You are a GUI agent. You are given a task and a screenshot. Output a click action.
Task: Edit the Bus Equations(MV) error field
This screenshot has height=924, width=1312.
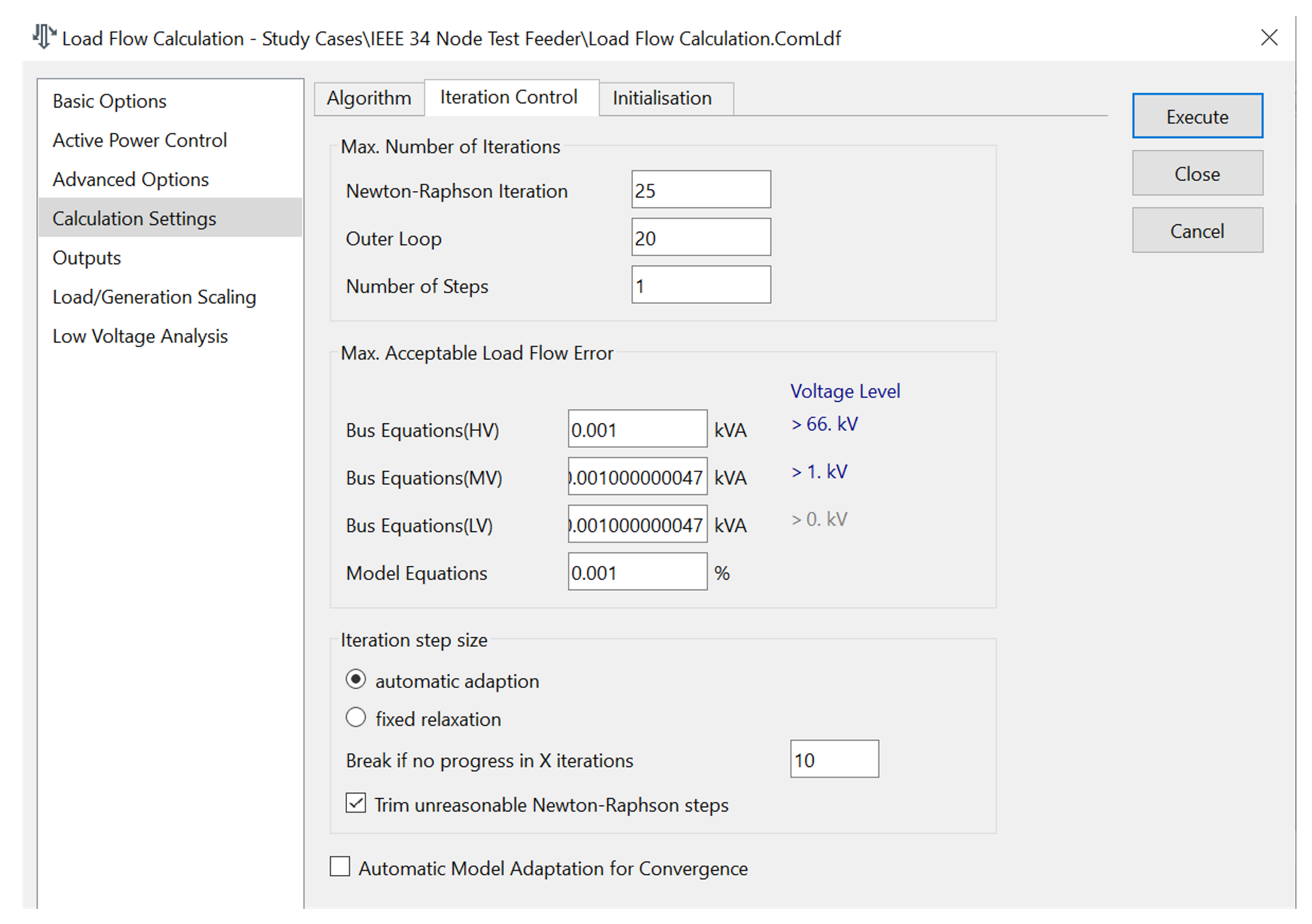[x=637, y=477]
